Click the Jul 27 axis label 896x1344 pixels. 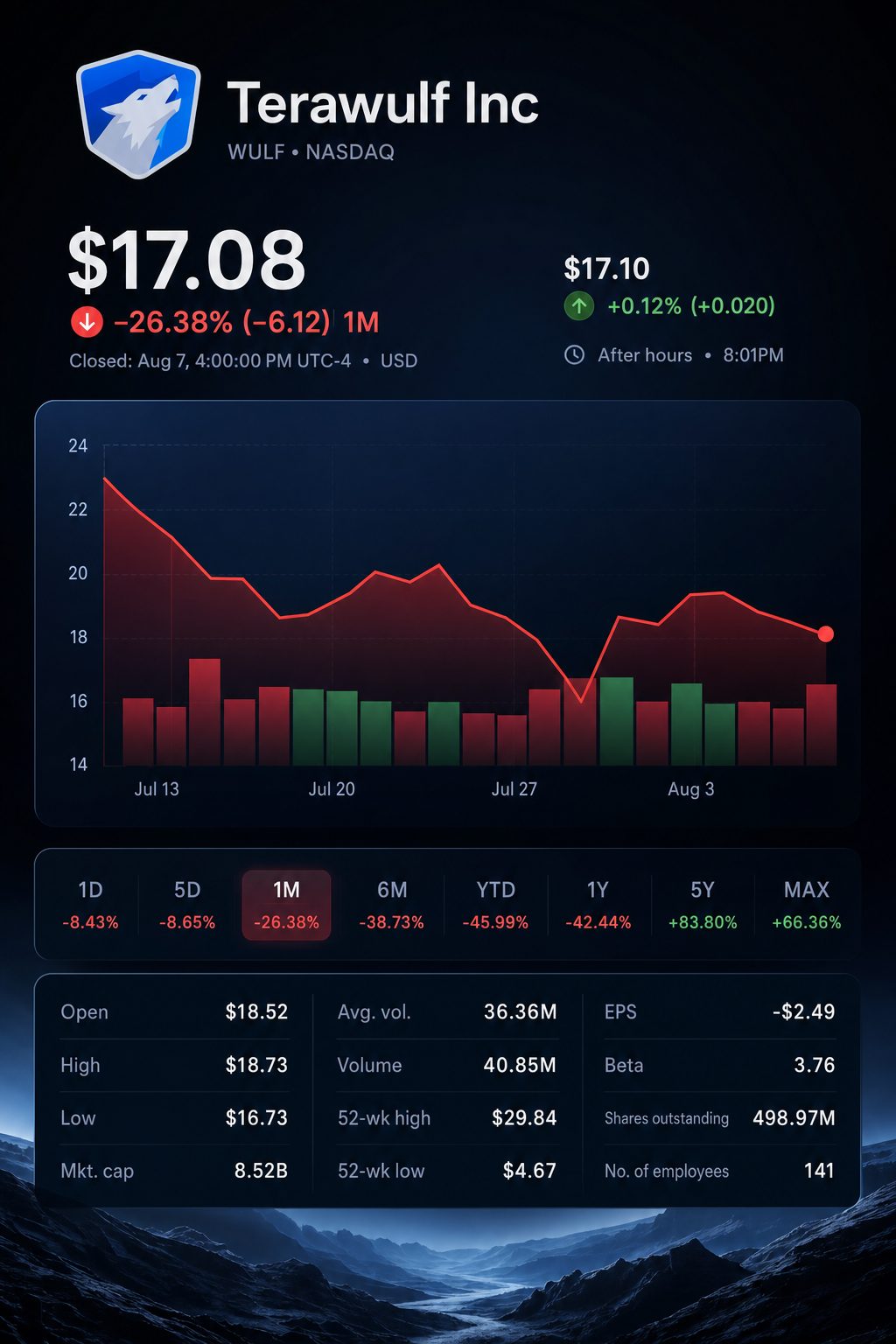pos(514,789)
